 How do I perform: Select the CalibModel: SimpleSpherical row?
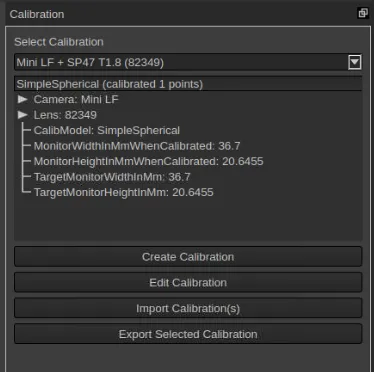(107, 130)
